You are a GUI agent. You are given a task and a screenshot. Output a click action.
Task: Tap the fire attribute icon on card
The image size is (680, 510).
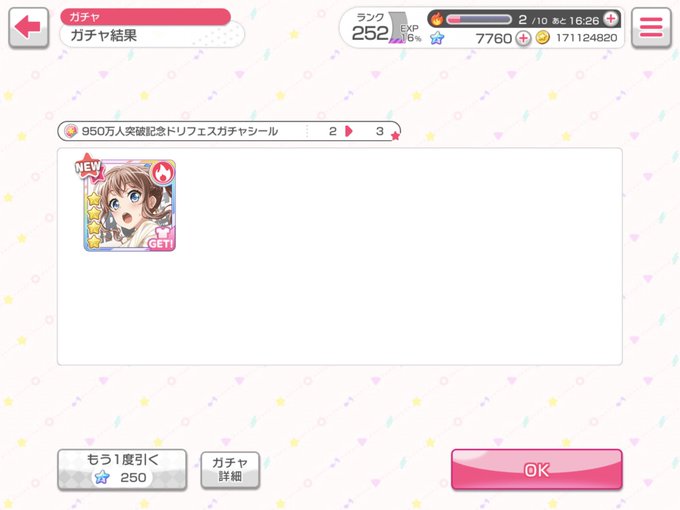tap(163, 173)
